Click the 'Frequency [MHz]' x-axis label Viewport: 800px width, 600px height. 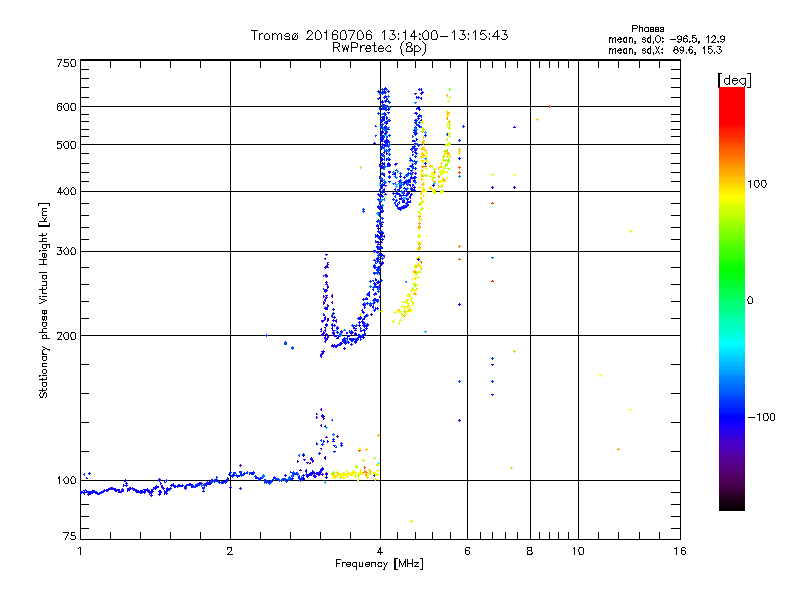[x=379, y=564]
